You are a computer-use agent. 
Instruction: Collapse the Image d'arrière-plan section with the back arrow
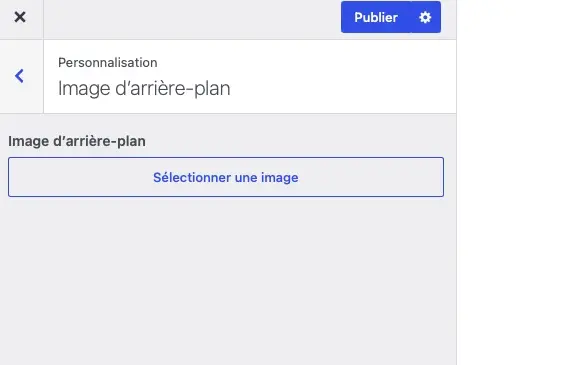pos(19,76)
